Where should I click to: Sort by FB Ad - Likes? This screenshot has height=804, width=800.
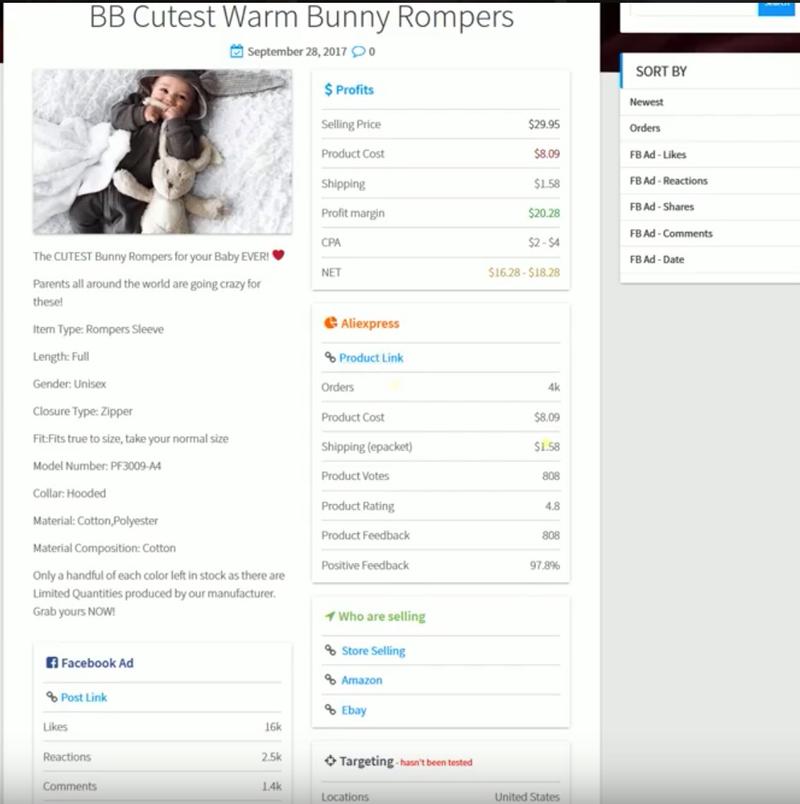658,155
